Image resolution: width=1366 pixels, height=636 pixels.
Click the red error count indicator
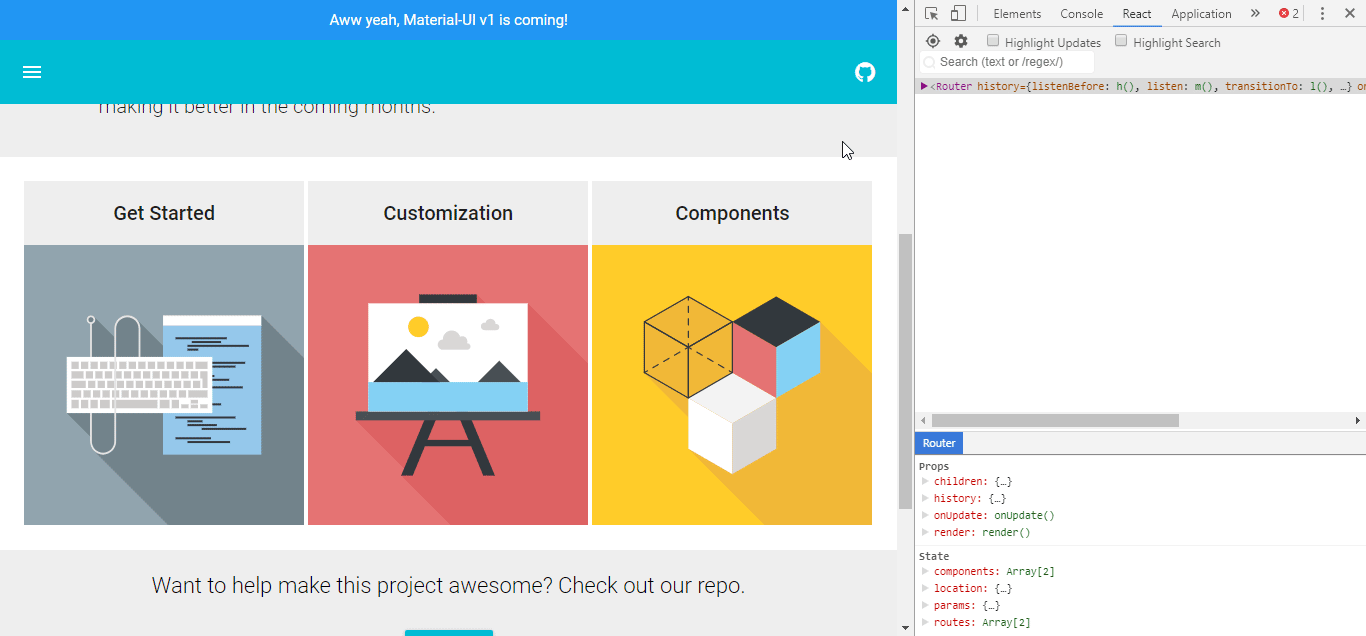click(x=1289, y=14)
